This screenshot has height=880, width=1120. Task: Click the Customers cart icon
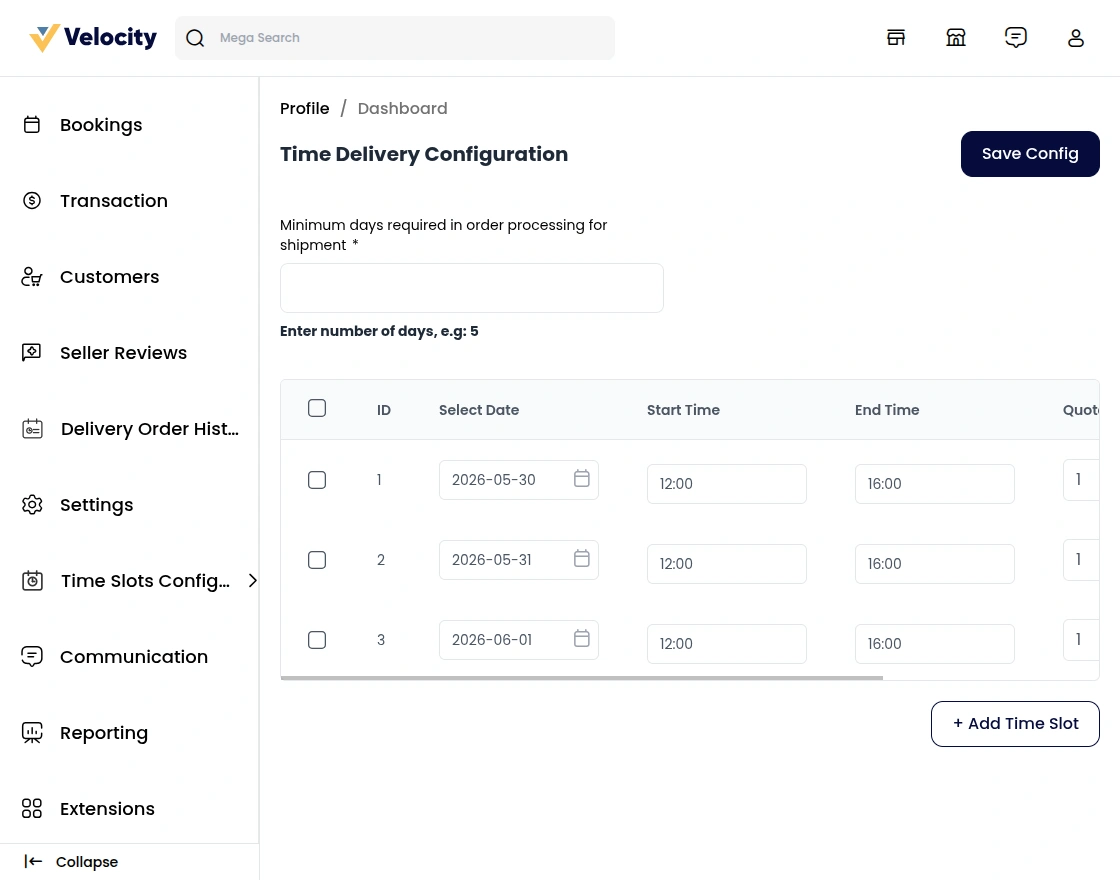[32, 276]
